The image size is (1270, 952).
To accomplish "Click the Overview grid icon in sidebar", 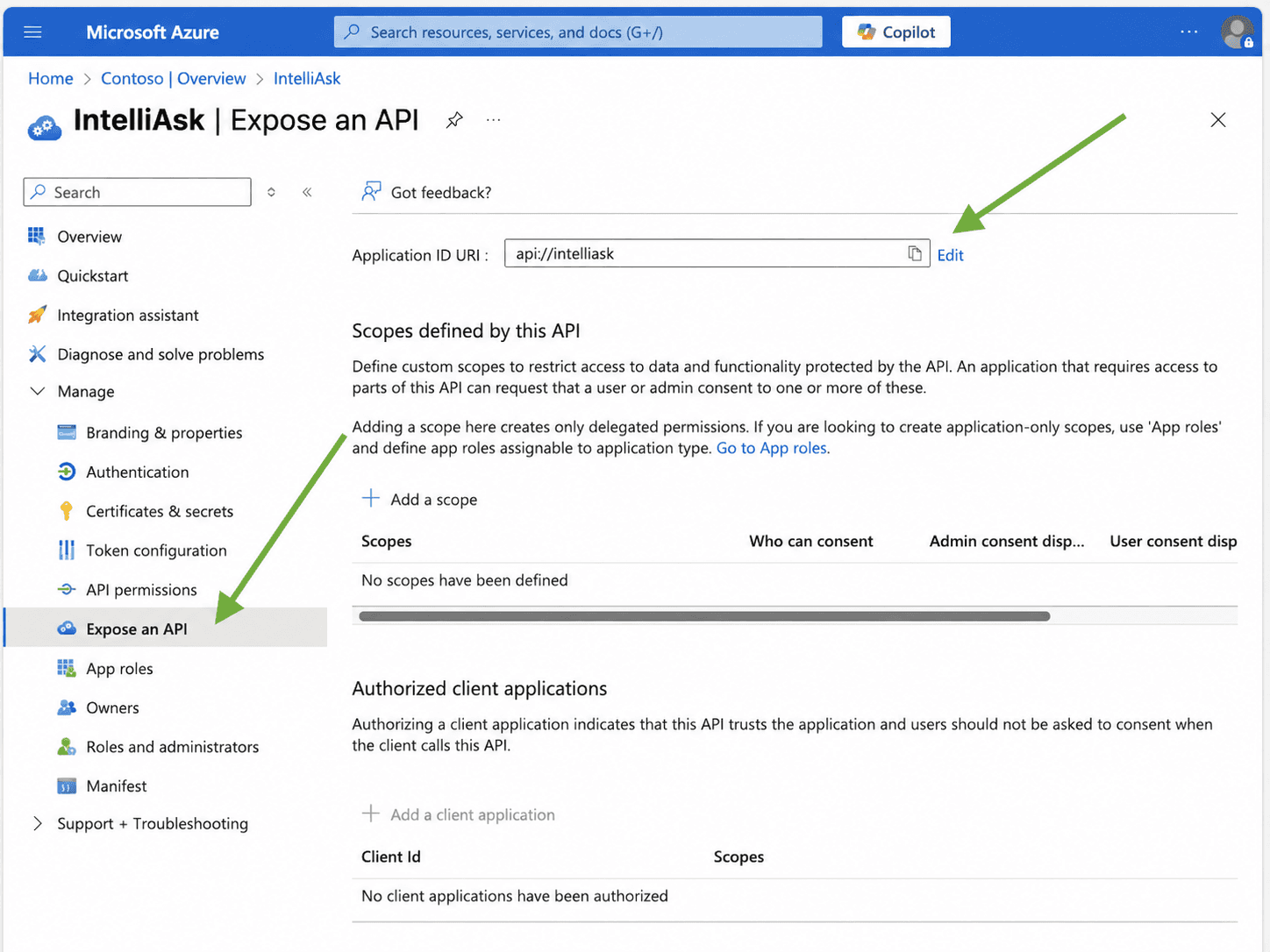I will point(37,236).
